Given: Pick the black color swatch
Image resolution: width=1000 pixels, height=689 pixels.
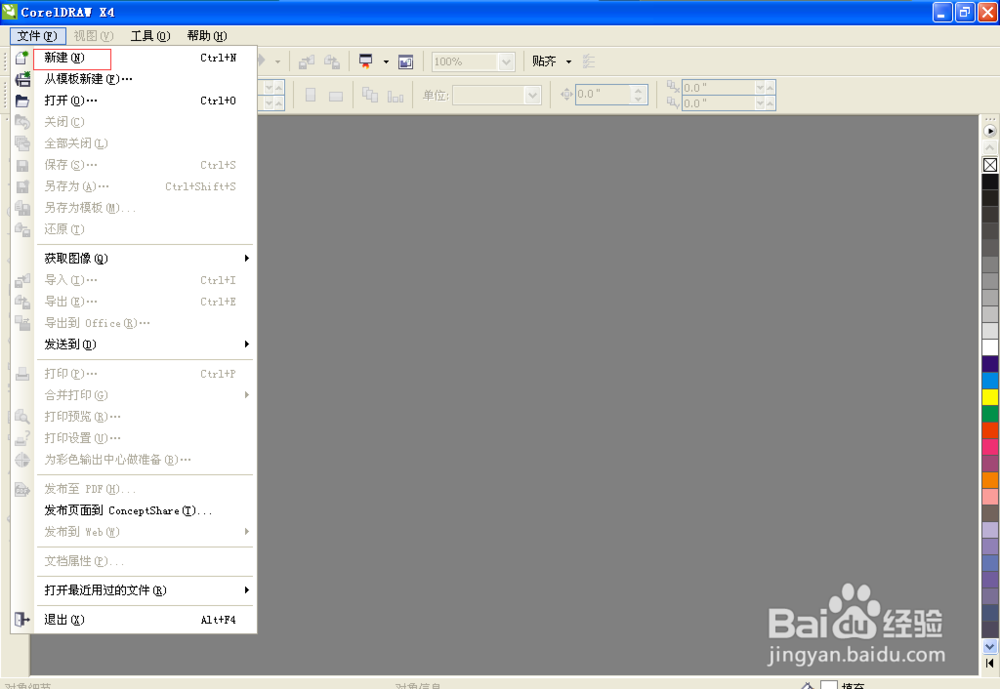Looking at the screenshot, I should point(990,181).
